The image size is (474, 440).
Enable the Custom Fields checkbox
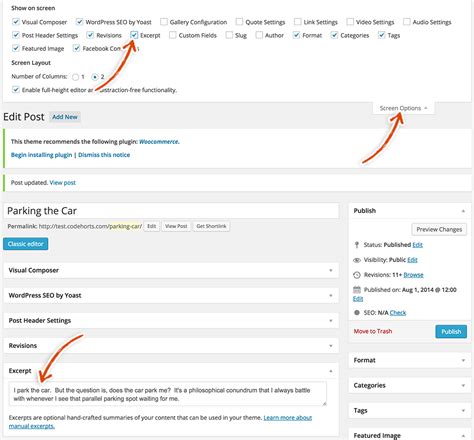coord(173,35)
